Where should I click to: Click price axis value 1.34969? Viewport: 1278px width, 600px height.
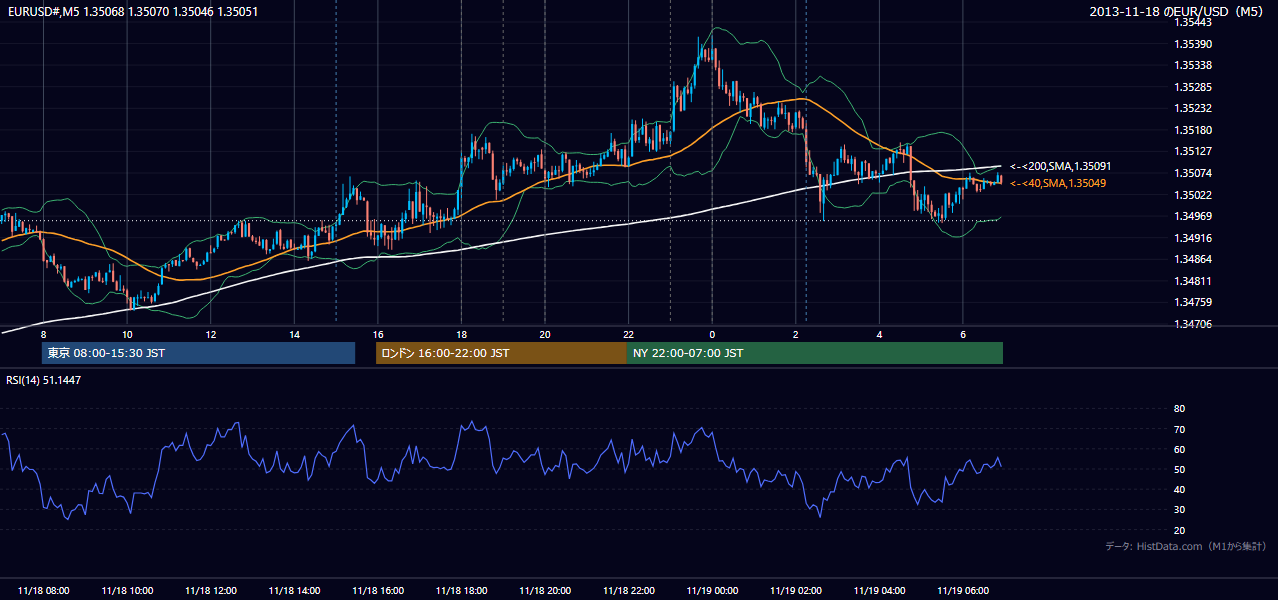[1192, 216]
